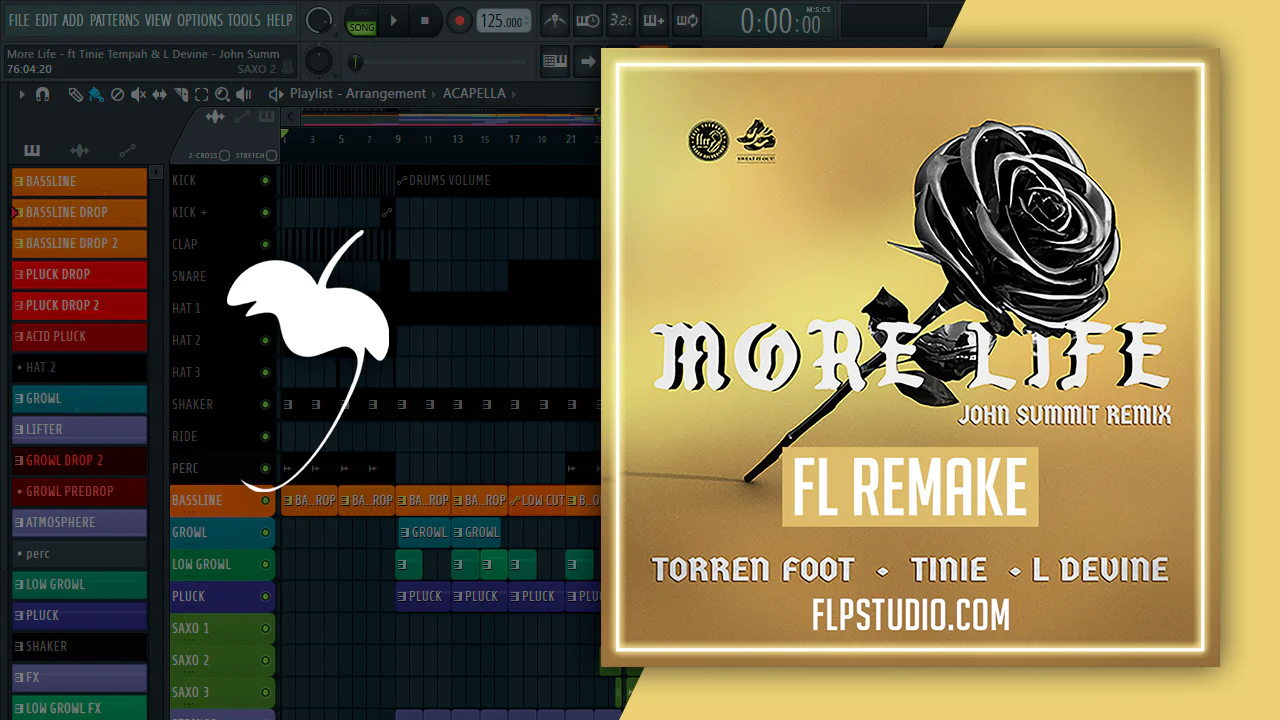Choose the Select marquee tool
The height and width of the screenshot is (720, 1280).
pyautogui.click(x=201, y=94)
